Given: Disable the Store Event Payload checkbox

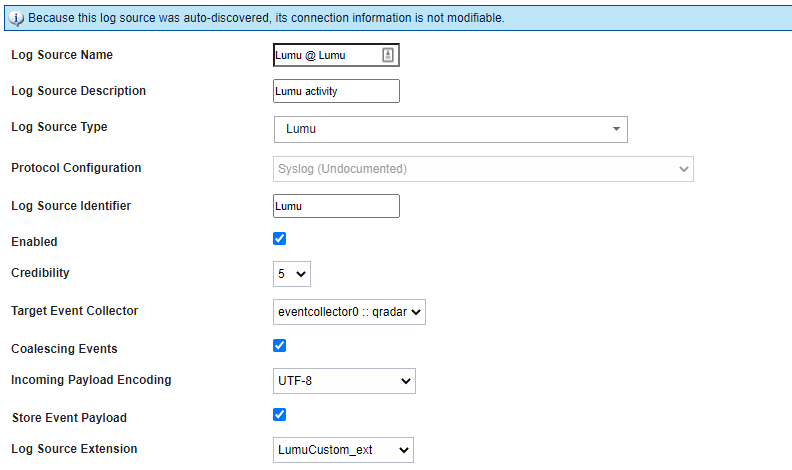Looking at the screenshot, I should point(280,414).
